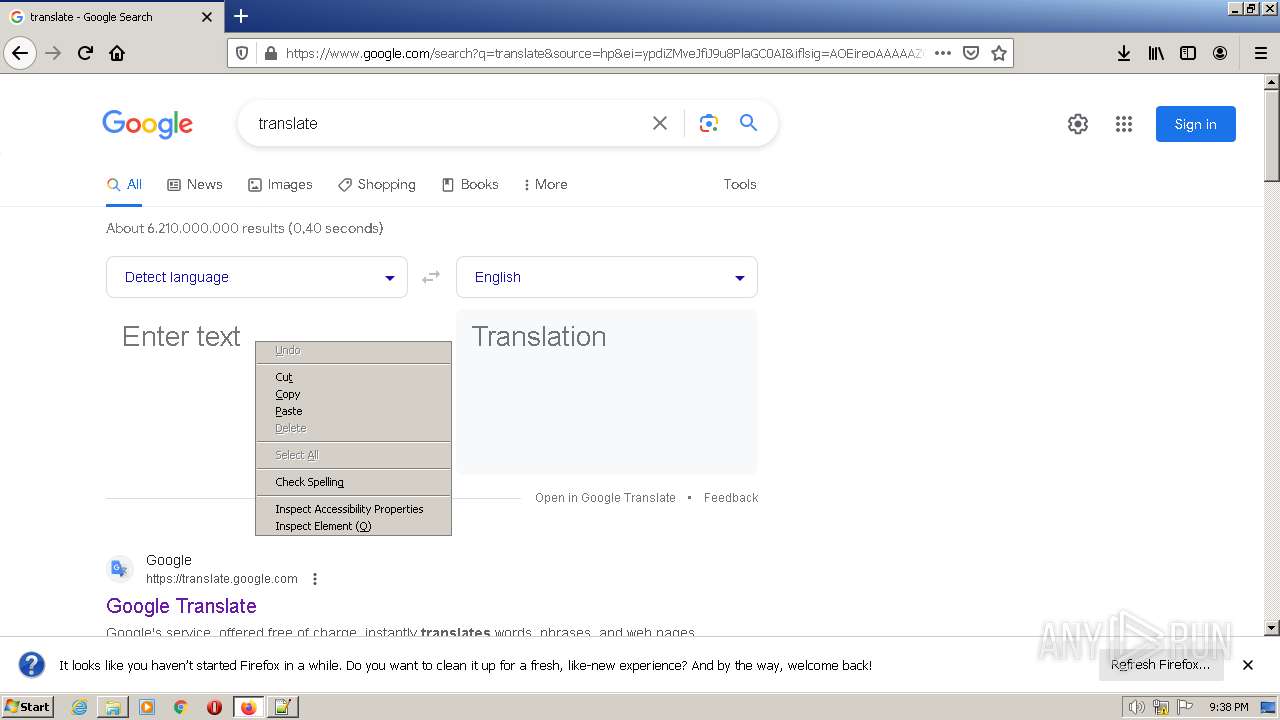Switch to the Images tab
This screenshot has width=1280, height=720.
pyautogui.click(x=280, y=184)
